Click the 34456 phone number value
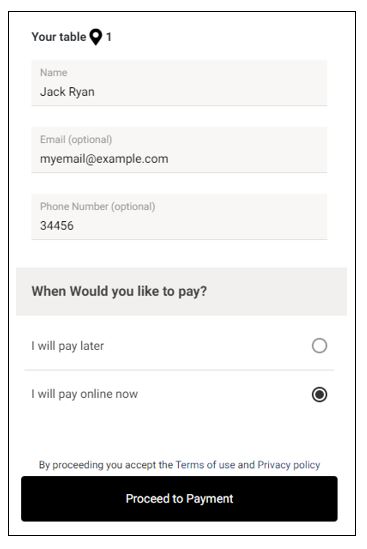This screenshot has height=549, width=367. (57, 226)
